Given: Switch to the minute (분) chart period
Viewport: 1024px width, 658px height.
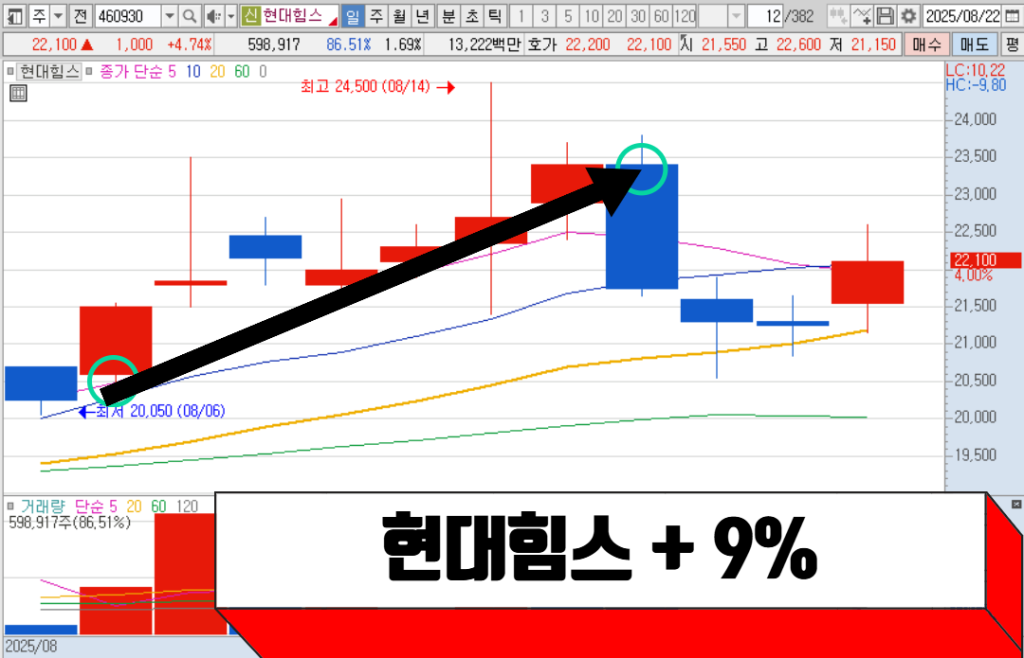Looking at the screenshot, I should coord(448,16).
